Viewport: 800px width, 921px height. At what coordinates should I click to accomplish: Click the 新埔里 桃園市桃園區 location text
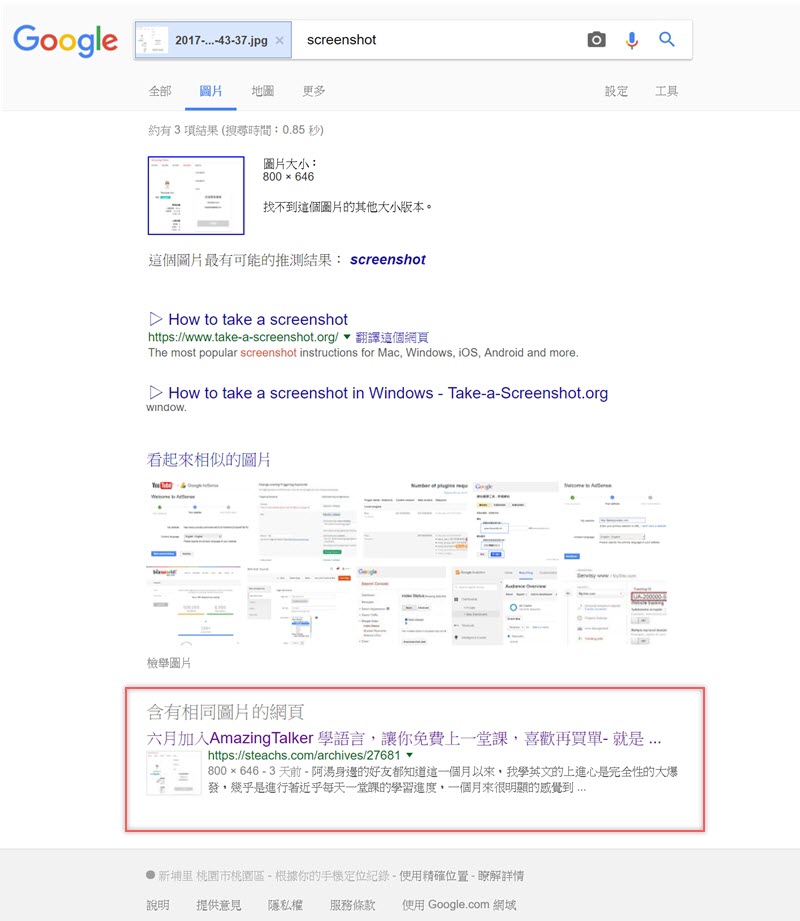tap(211, 876)
